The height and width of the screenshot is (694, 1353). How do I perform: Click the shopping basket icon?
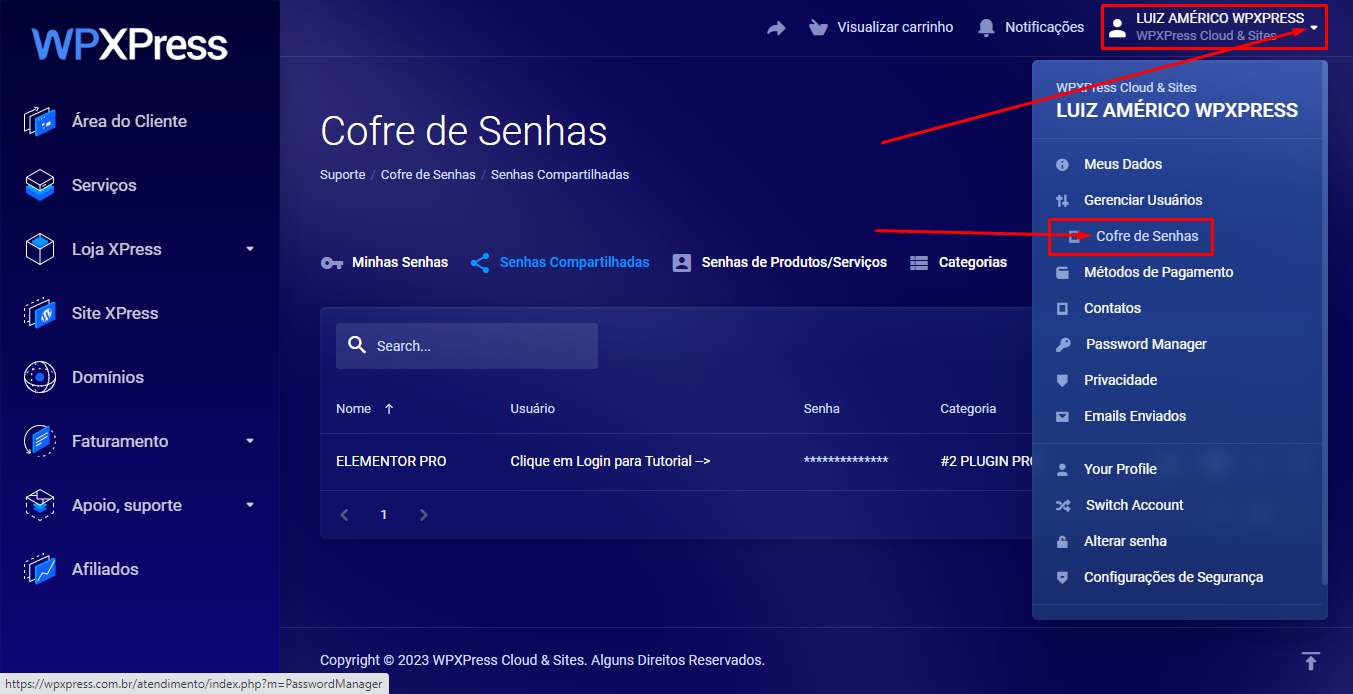coord(819,28)
